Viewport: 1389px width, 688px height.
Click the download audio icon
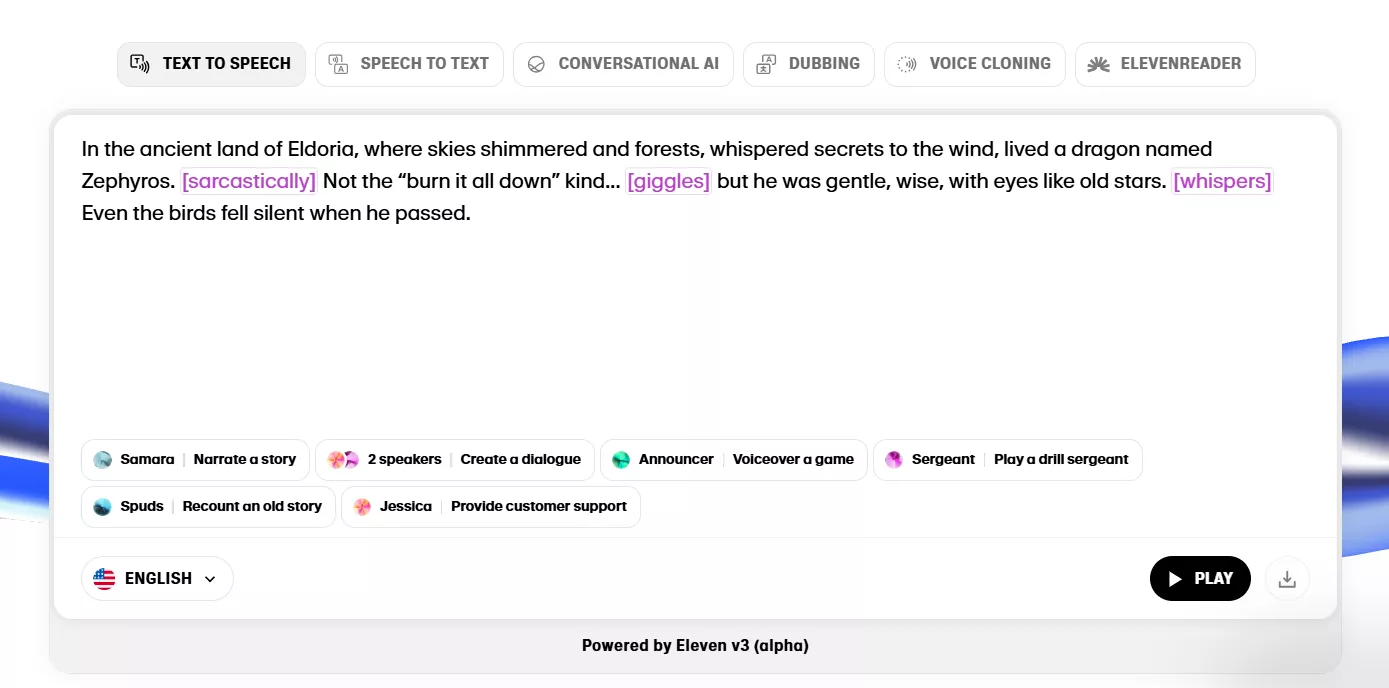click(x=1287, y=579)
